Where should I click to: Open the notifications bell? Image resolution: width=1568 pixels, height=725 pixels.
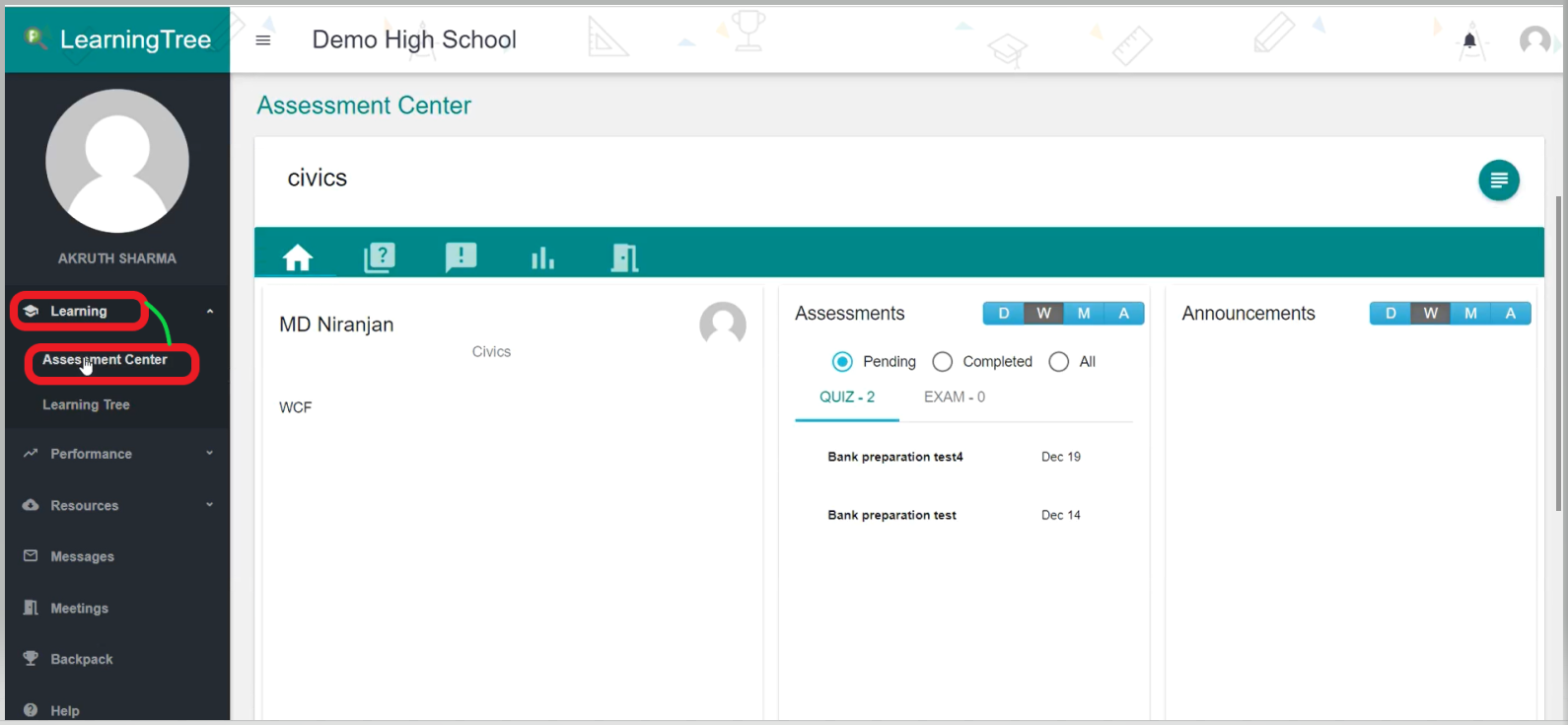1469,40
